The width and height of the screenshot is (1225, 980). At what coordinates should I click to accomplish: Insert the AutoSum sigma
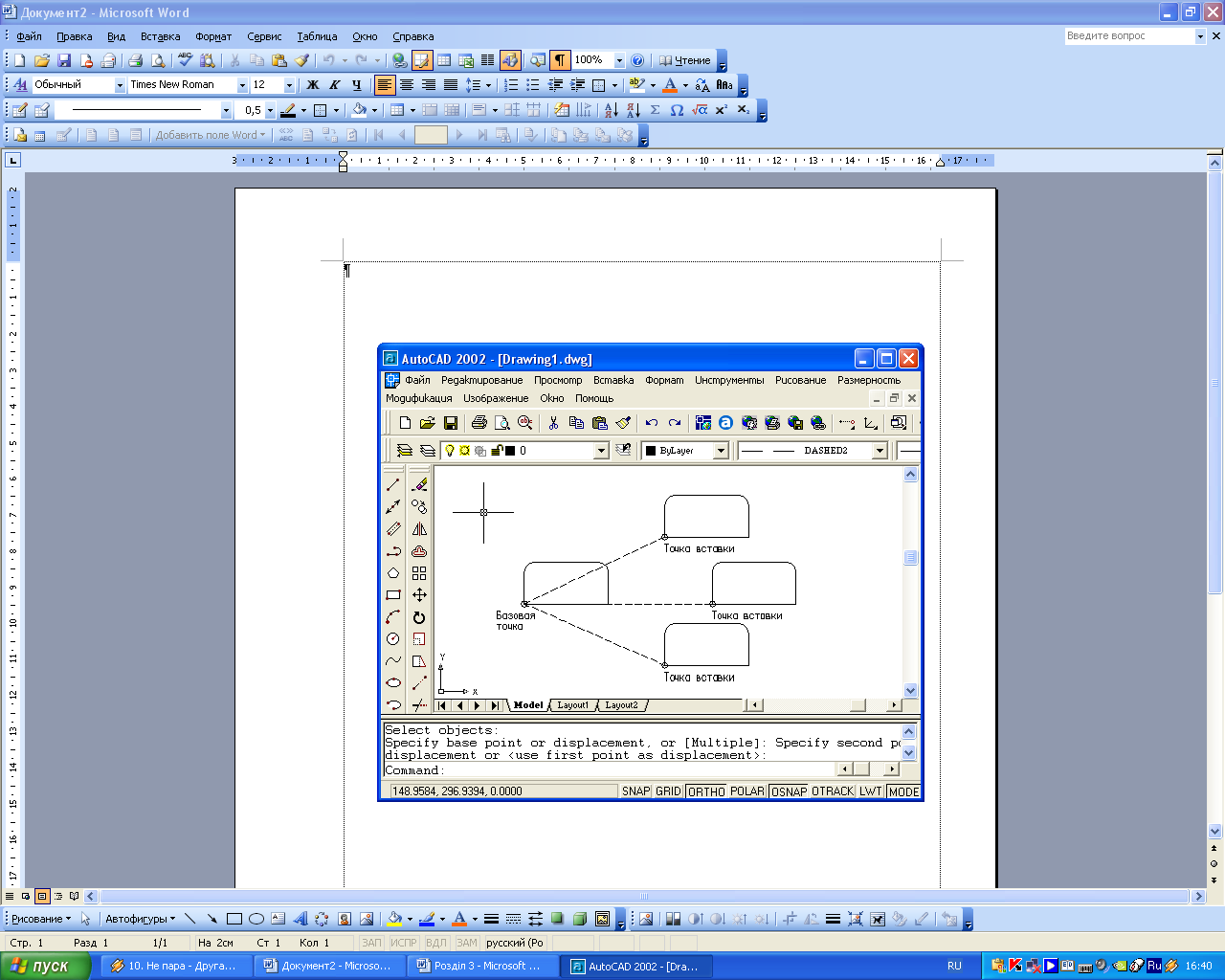point(656,110)
